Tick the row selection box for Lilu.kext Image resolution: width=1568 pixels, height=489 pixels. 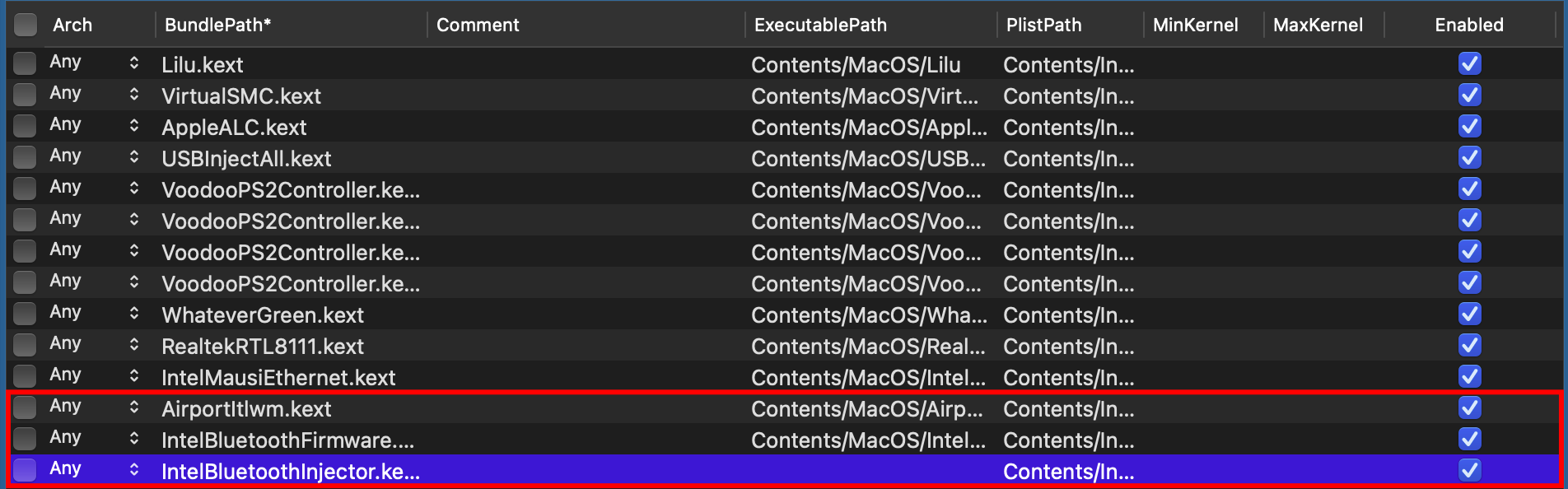click(25, 63)
